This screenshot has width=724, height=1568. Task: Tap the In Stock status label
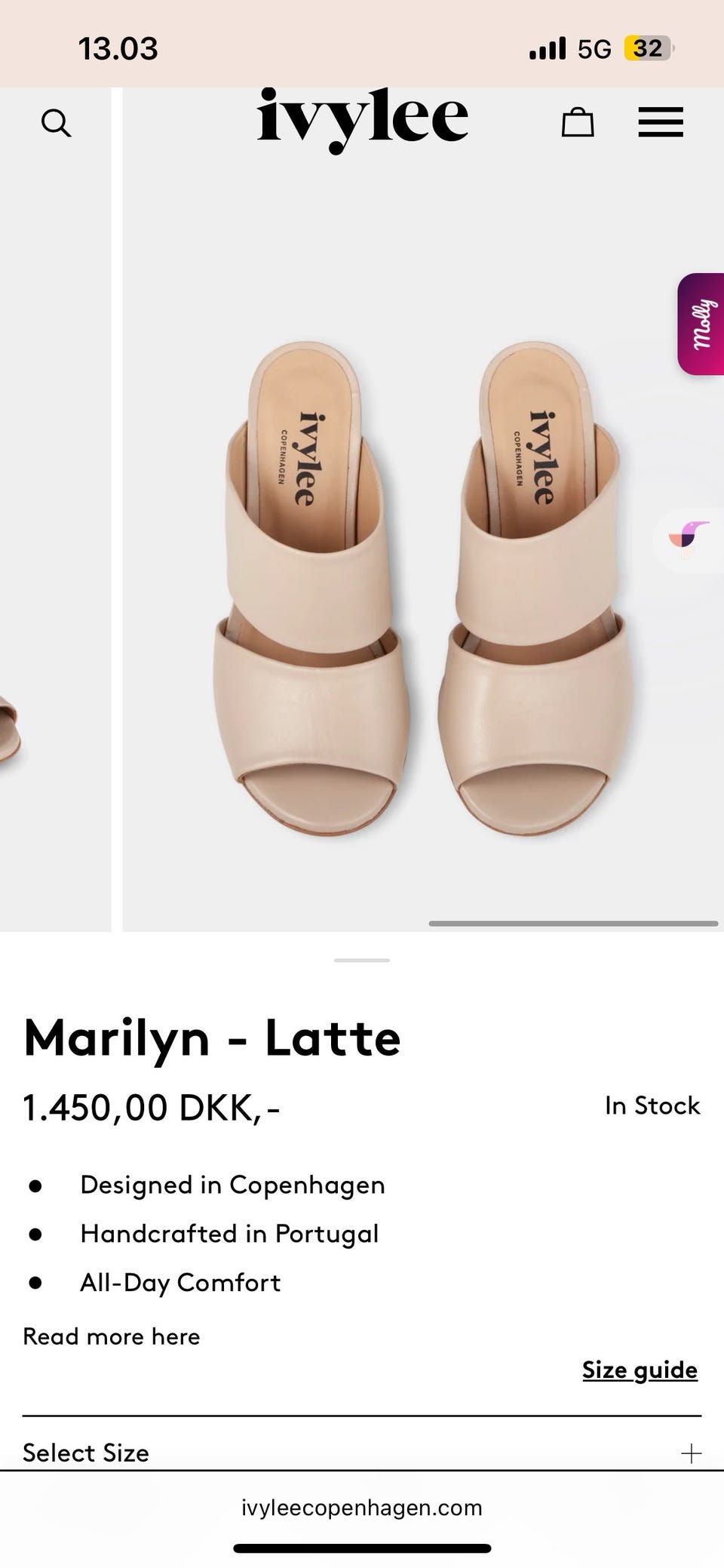pos(652,1105)
